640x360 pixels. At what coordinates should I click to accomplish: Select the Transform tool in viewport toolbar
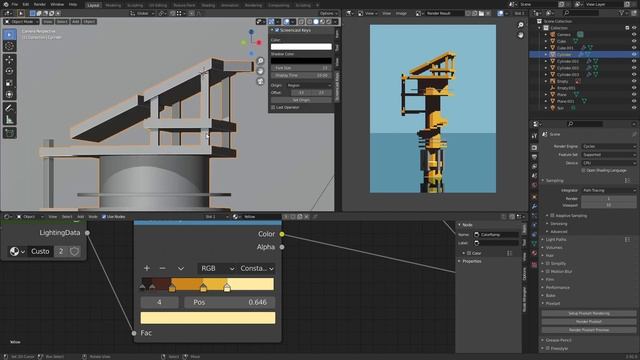coord(9,95)
